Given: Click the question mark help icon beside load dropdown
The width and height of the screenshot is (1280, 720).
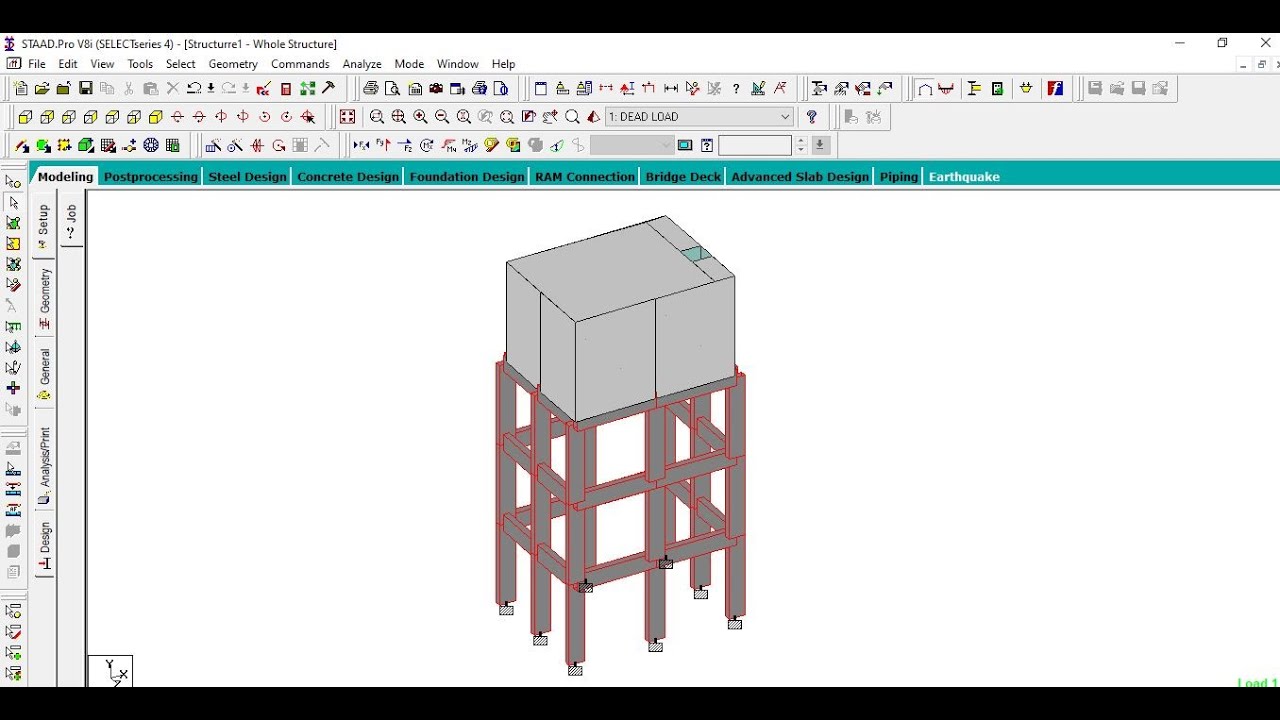Looking at the screenshot, I should (812, 117).
